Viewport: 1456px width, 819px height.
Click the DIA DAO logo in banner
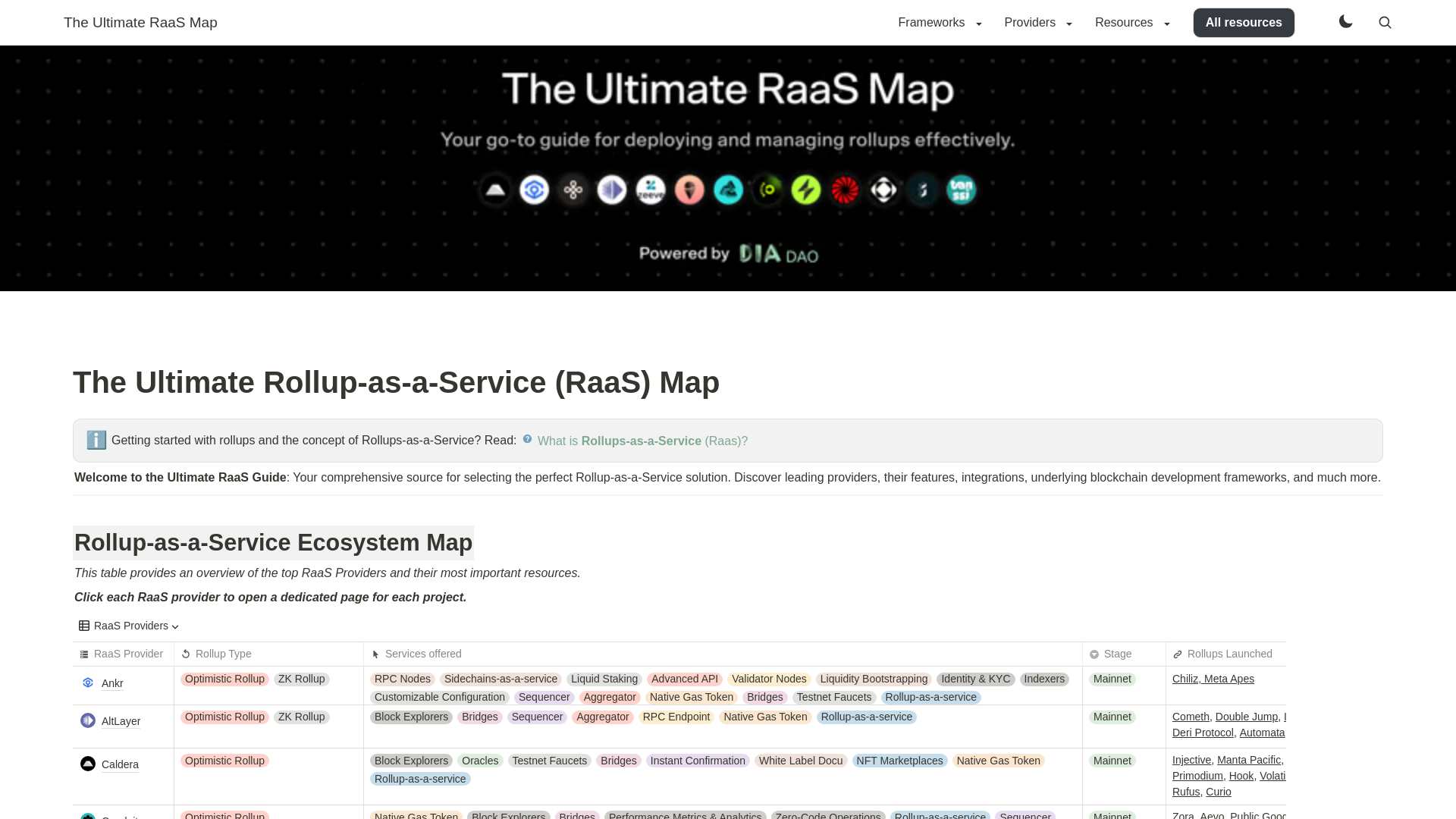click(779, 254)
